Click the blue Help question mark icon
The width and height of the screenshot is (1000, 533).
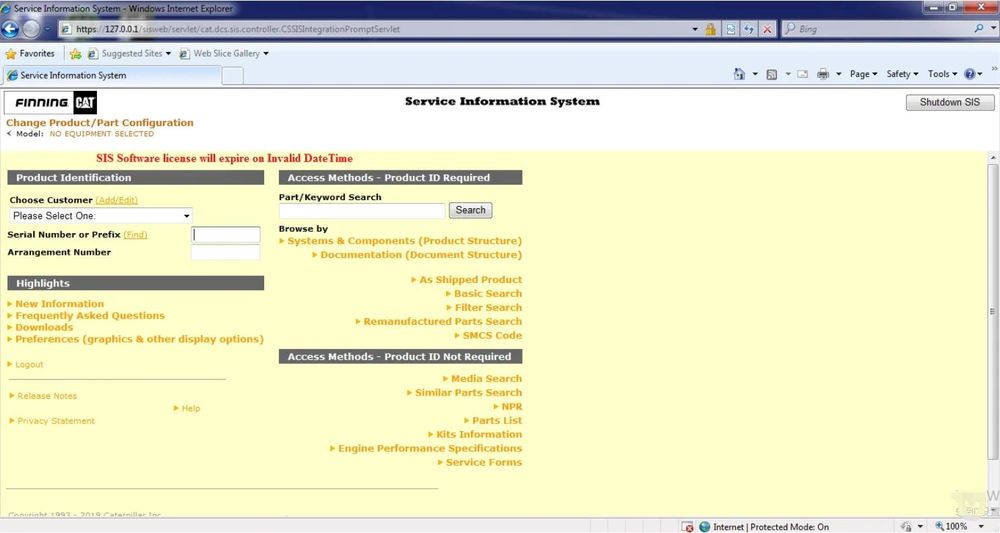[970, 74]
